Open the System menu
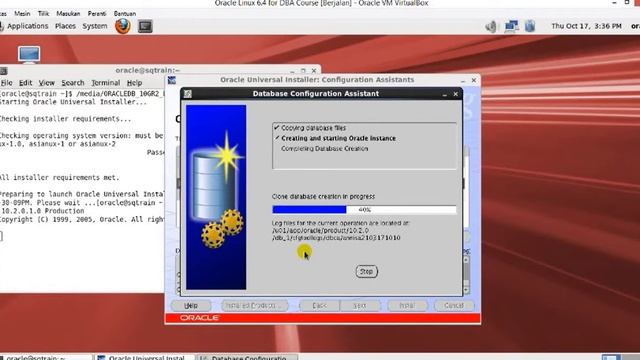Image resolution: width=640 pixels, height=360 pixels. tap(95, 26)
